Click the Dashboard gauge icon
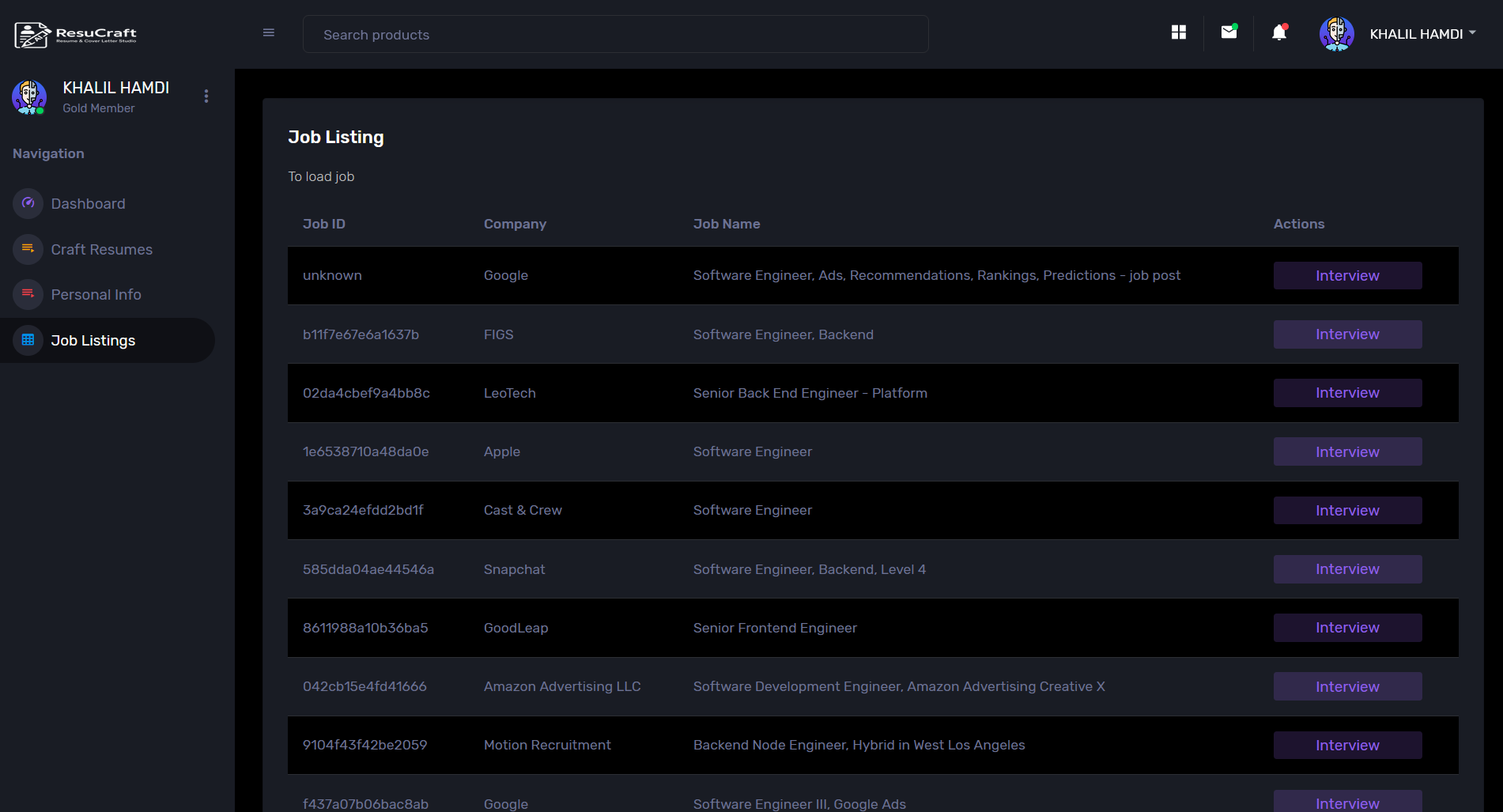This screenshot has height=812, width=1503. (28, 203)
